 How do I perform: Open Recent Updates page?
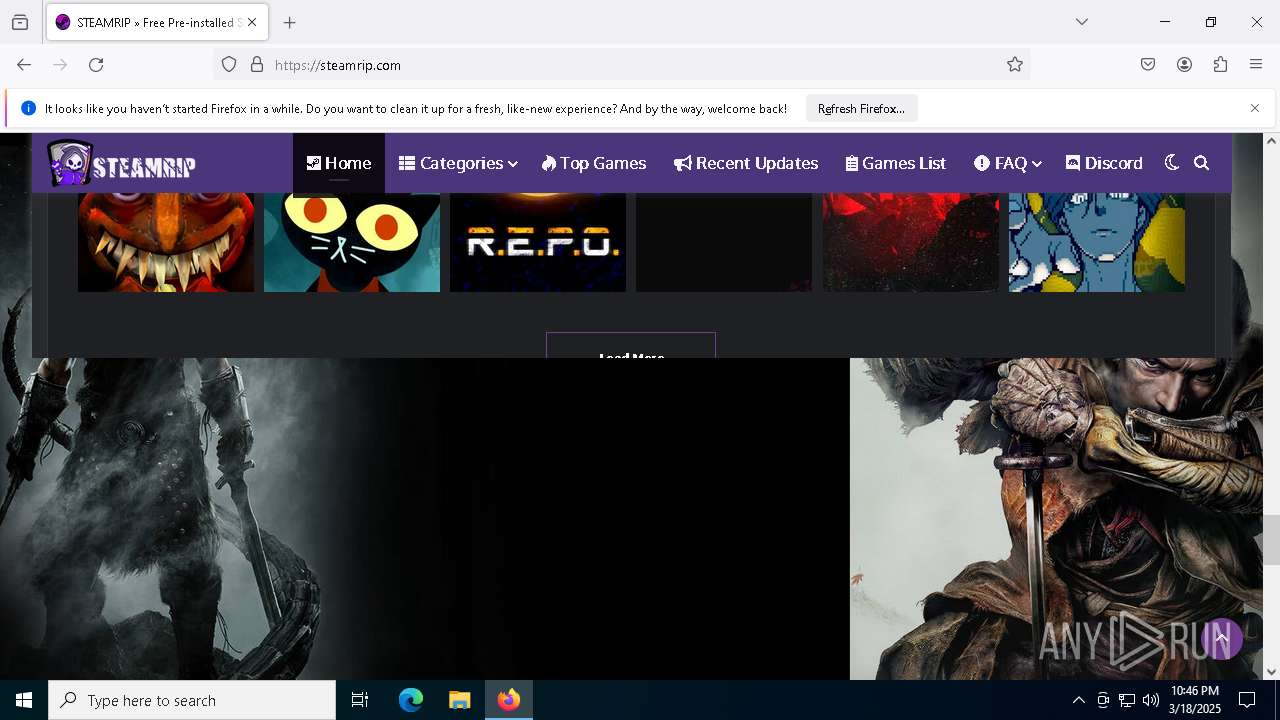746,163
